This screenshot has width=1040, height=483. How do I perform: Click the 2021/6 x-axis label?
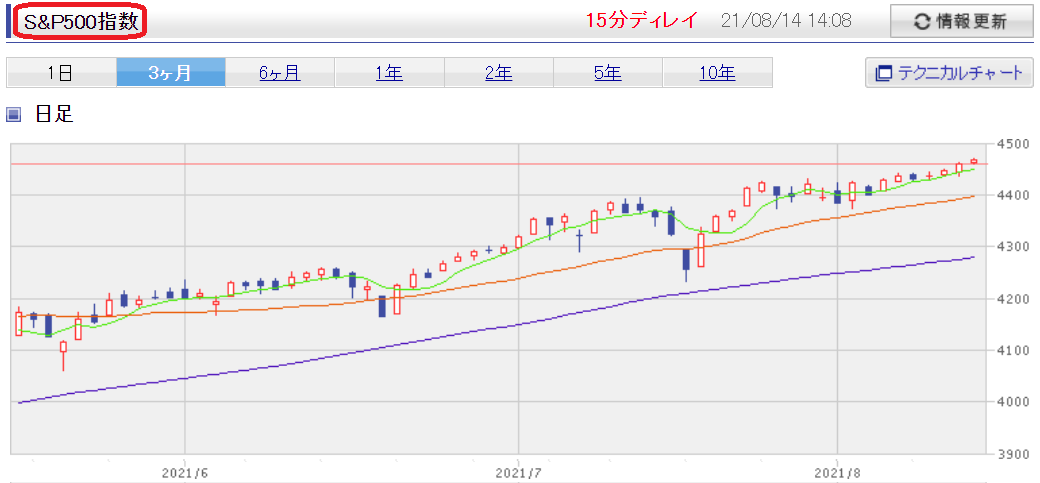[185, 473]
